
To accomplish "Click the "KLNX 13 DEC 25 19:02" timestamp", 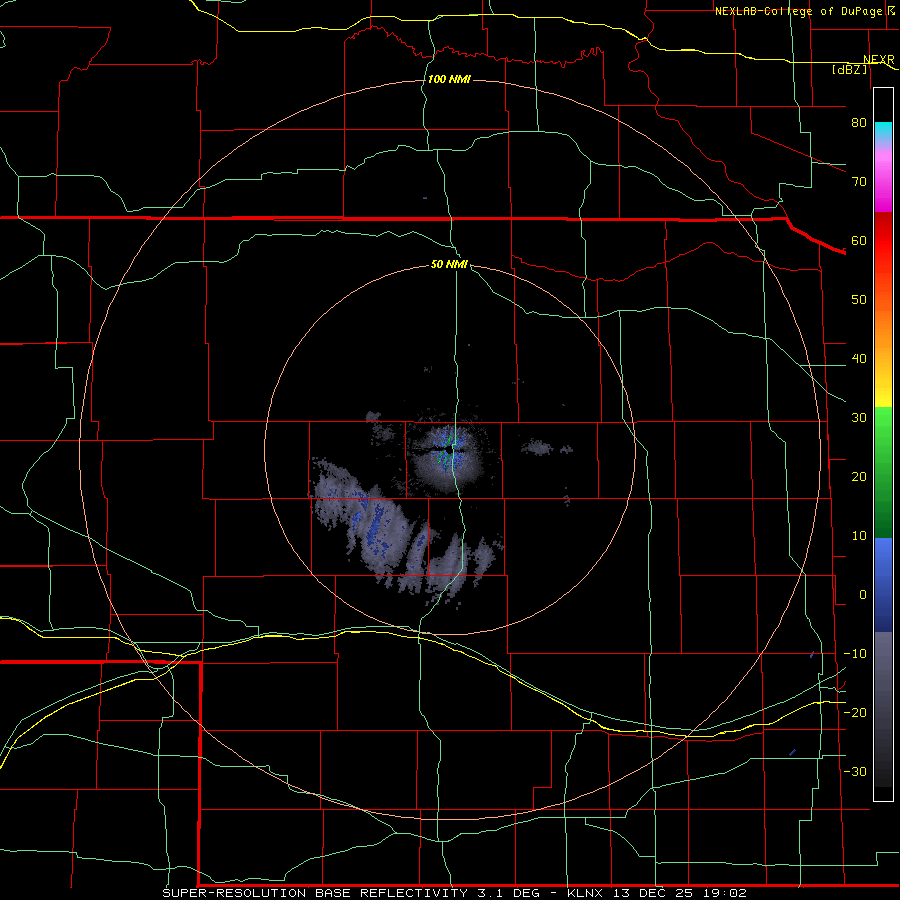I will pyautogui.click(x=657, y=893).
